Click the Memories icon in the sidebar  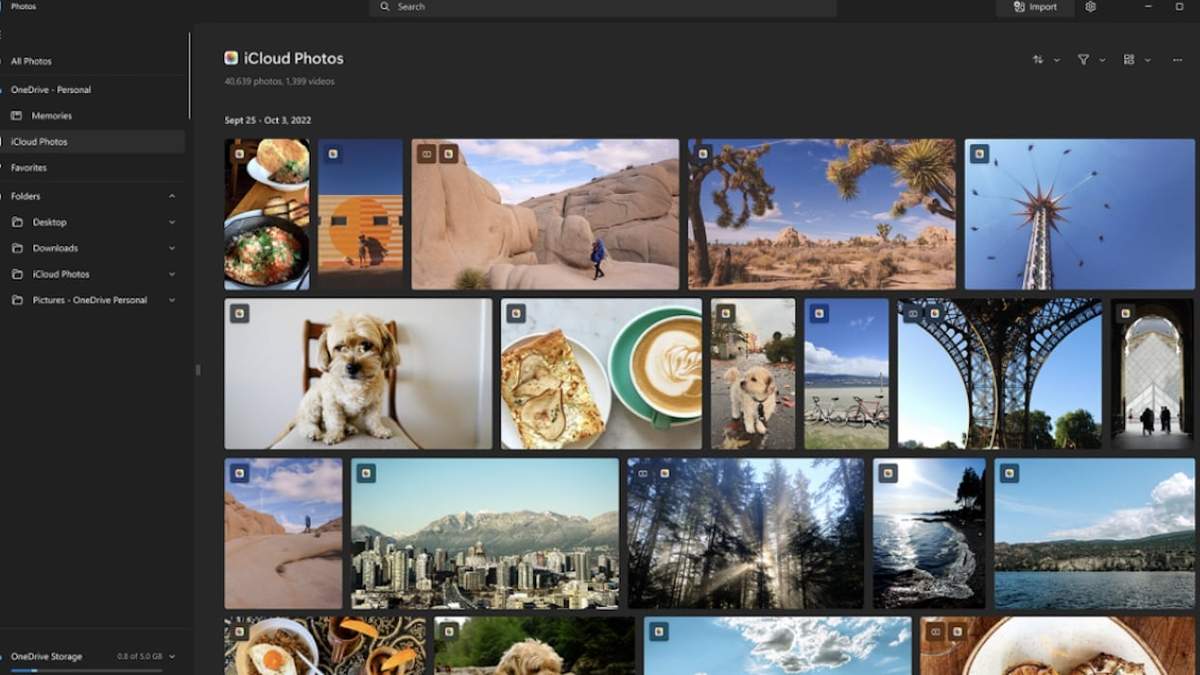[17, 116]
